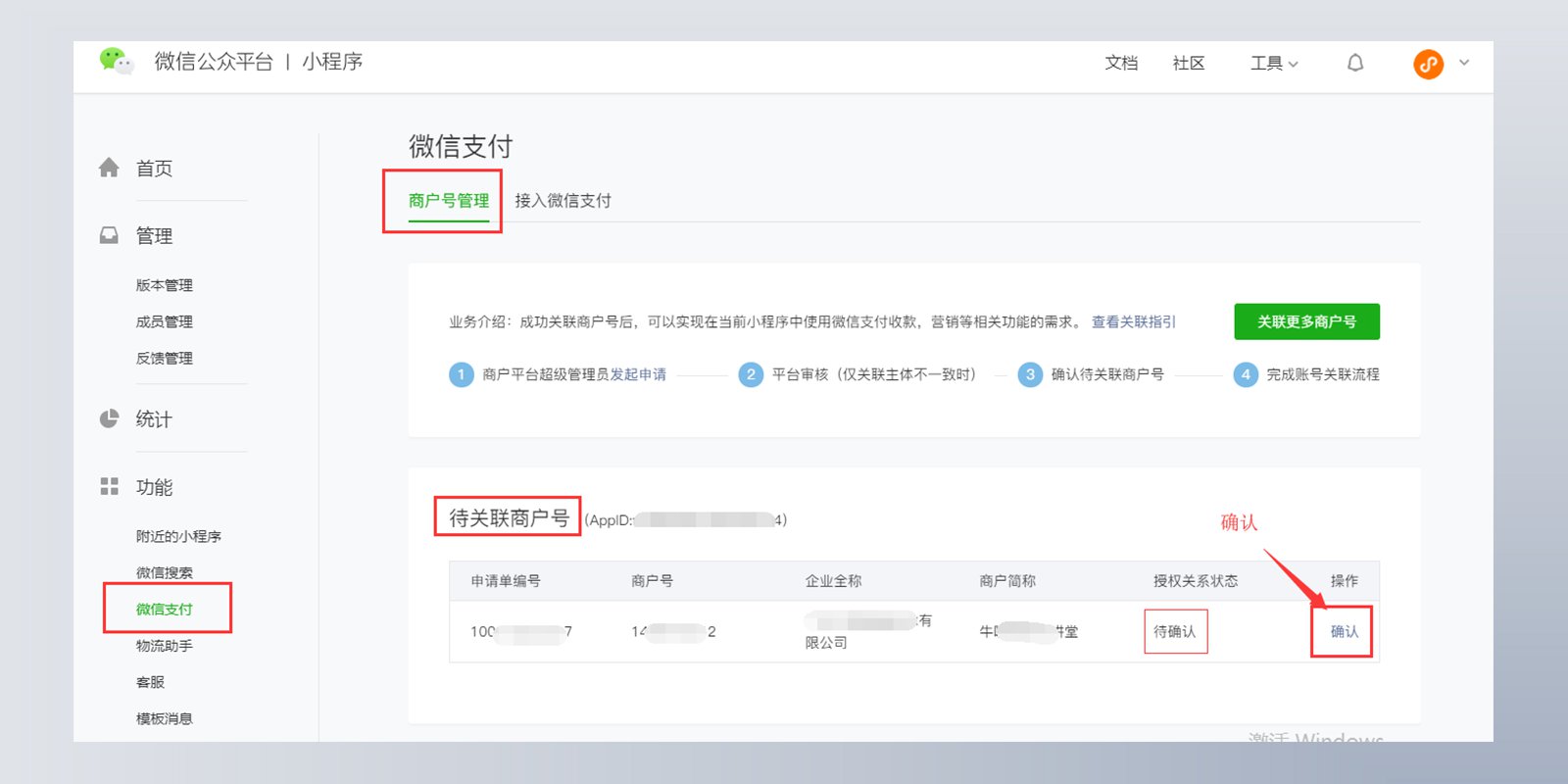The height and width of the screenshot is (784, 1568).
Task: Click step 2 circle icon
Action: coord(751,374)
